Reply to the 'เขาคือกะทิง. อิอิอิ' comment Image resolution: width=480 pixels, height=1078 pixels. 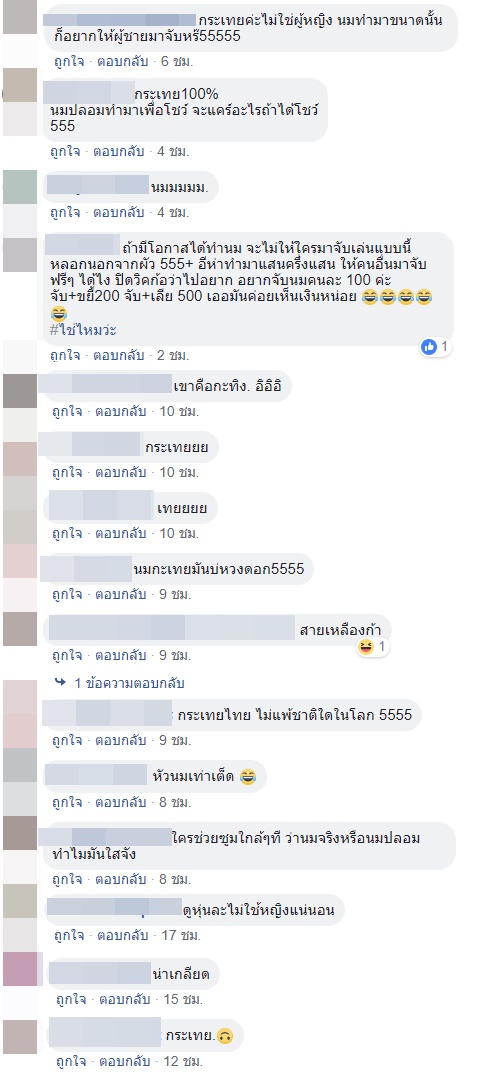120,412
